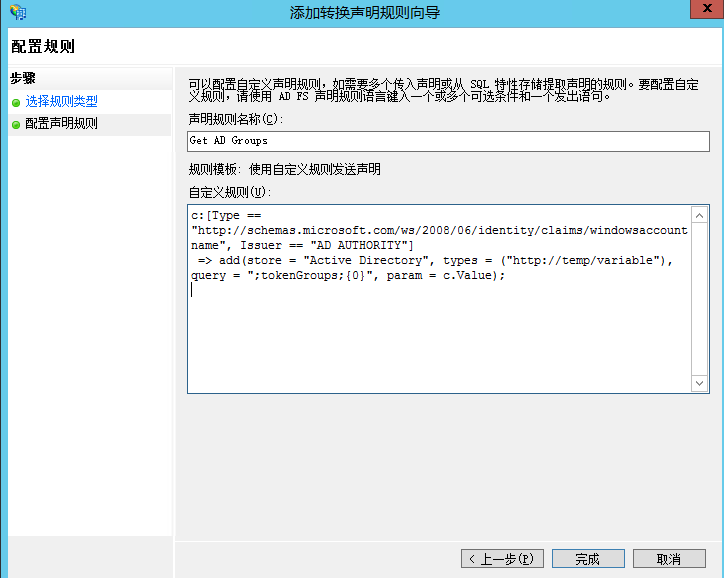Click the green bullet beside 配置声明规则
The width and height of the screenshot is (724, 578).
[16, 125]
